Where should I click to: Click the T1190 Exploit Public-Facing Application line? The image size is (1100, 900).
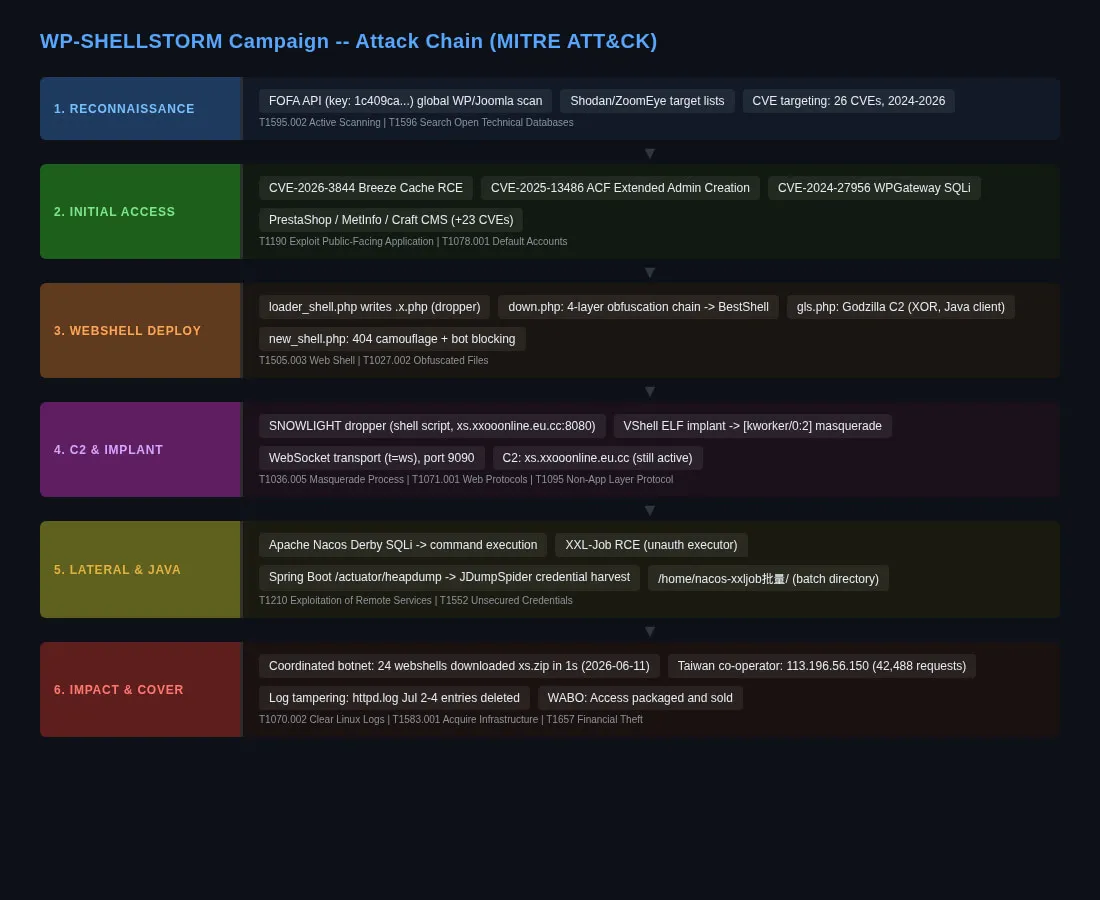pos(413,242)
